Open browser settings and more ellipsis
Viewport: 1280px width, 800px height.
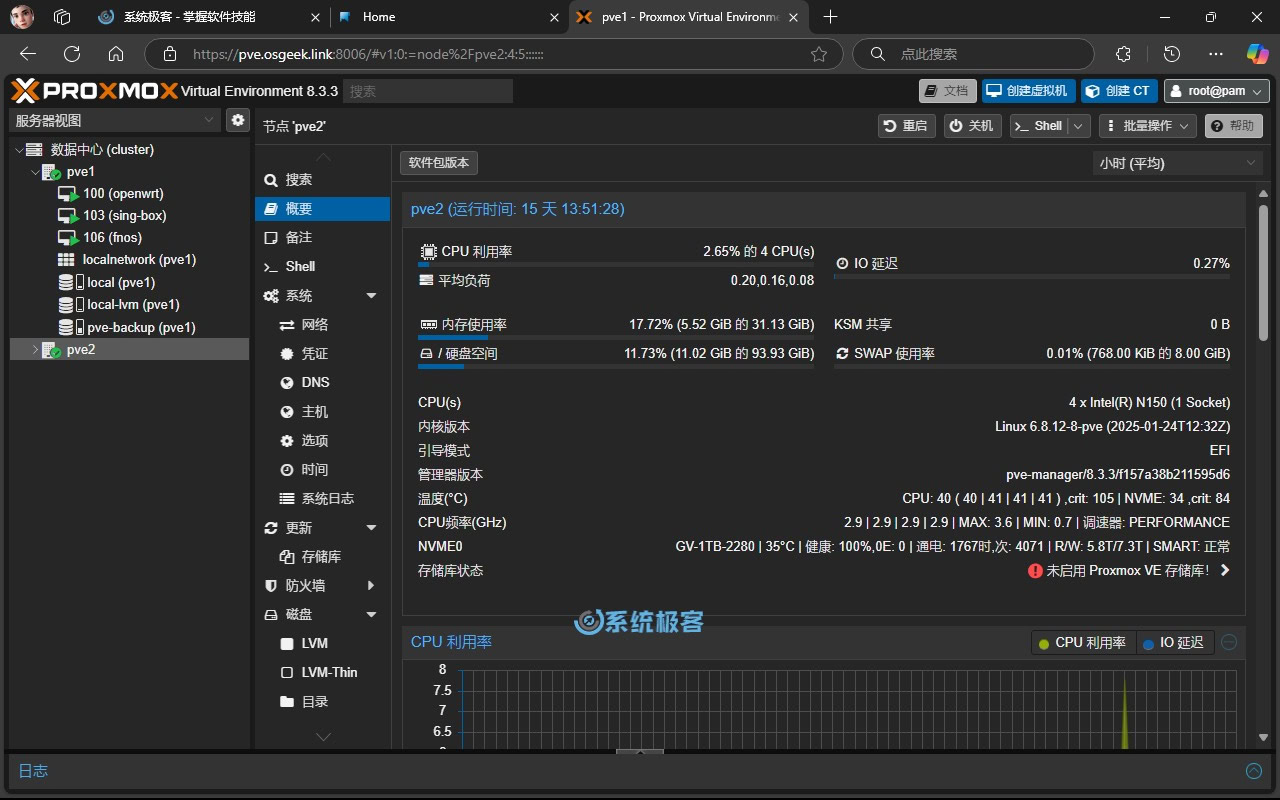pos(1216,54)
